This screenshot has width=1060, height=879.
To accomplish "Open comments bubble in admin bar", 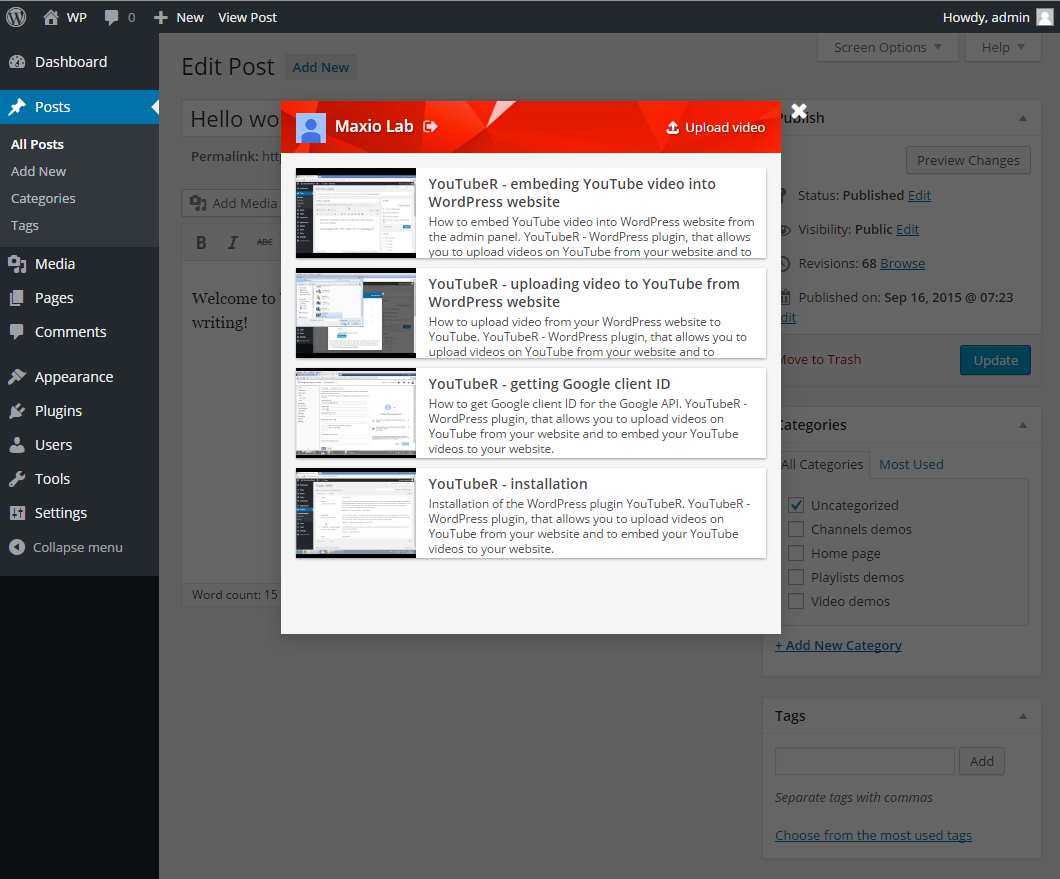I will 112,17.
